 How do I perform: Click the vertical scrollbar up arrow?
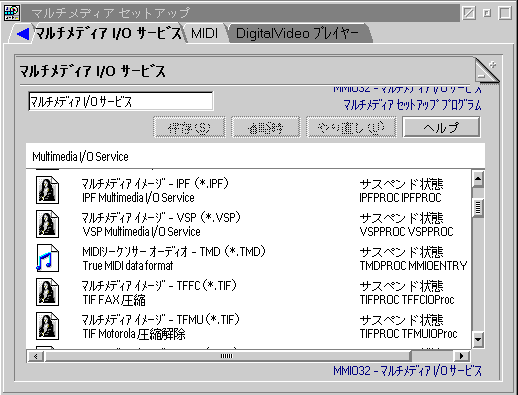pyautogui.click(x=478, y=180)
